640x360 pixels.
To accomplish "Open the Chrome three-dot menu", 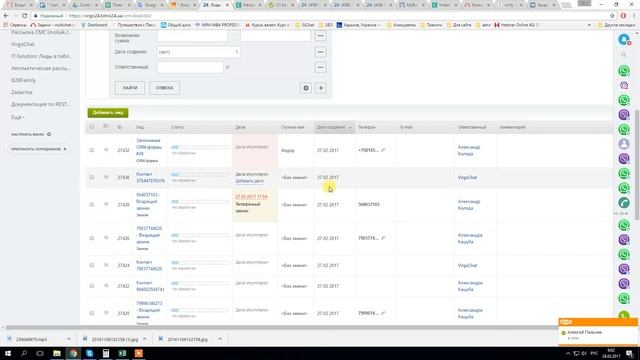I will [634, 16].
